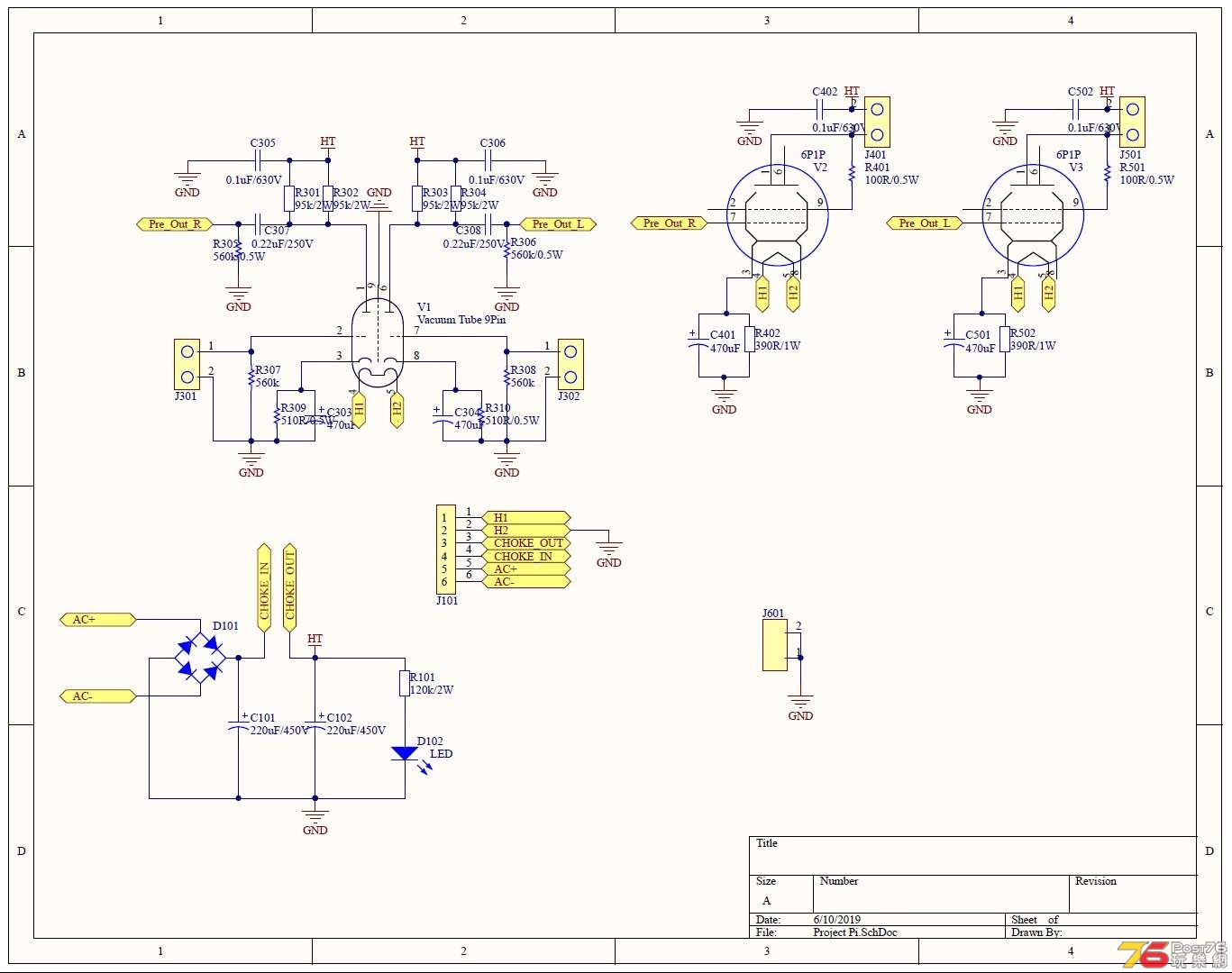This screenshot has height=973, width=1232.
Task: Click the R101 resistor symbol
Action: (x=405, y=683)
